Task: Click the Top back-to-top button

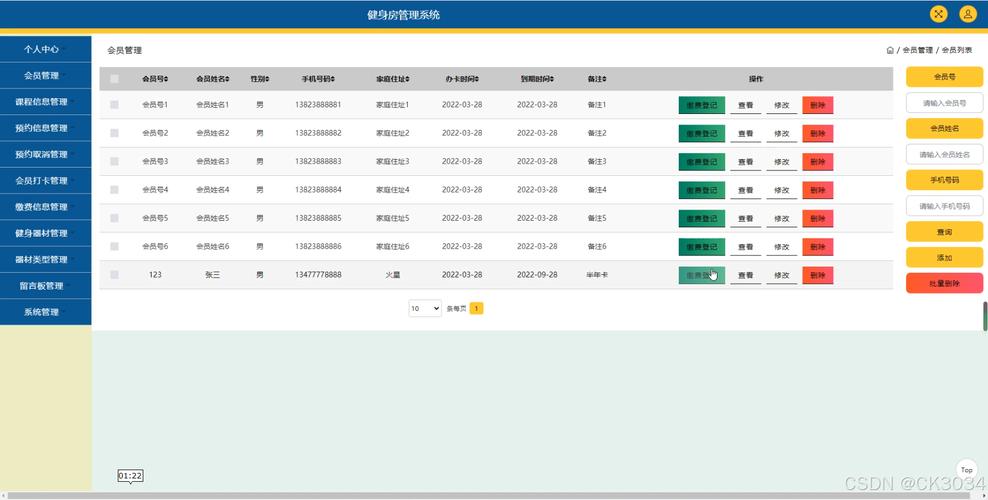Action: tap(967, 470)
